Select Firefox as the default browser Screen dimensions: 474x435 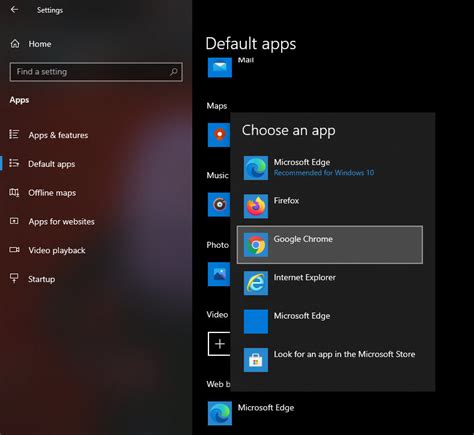(330, 206)
